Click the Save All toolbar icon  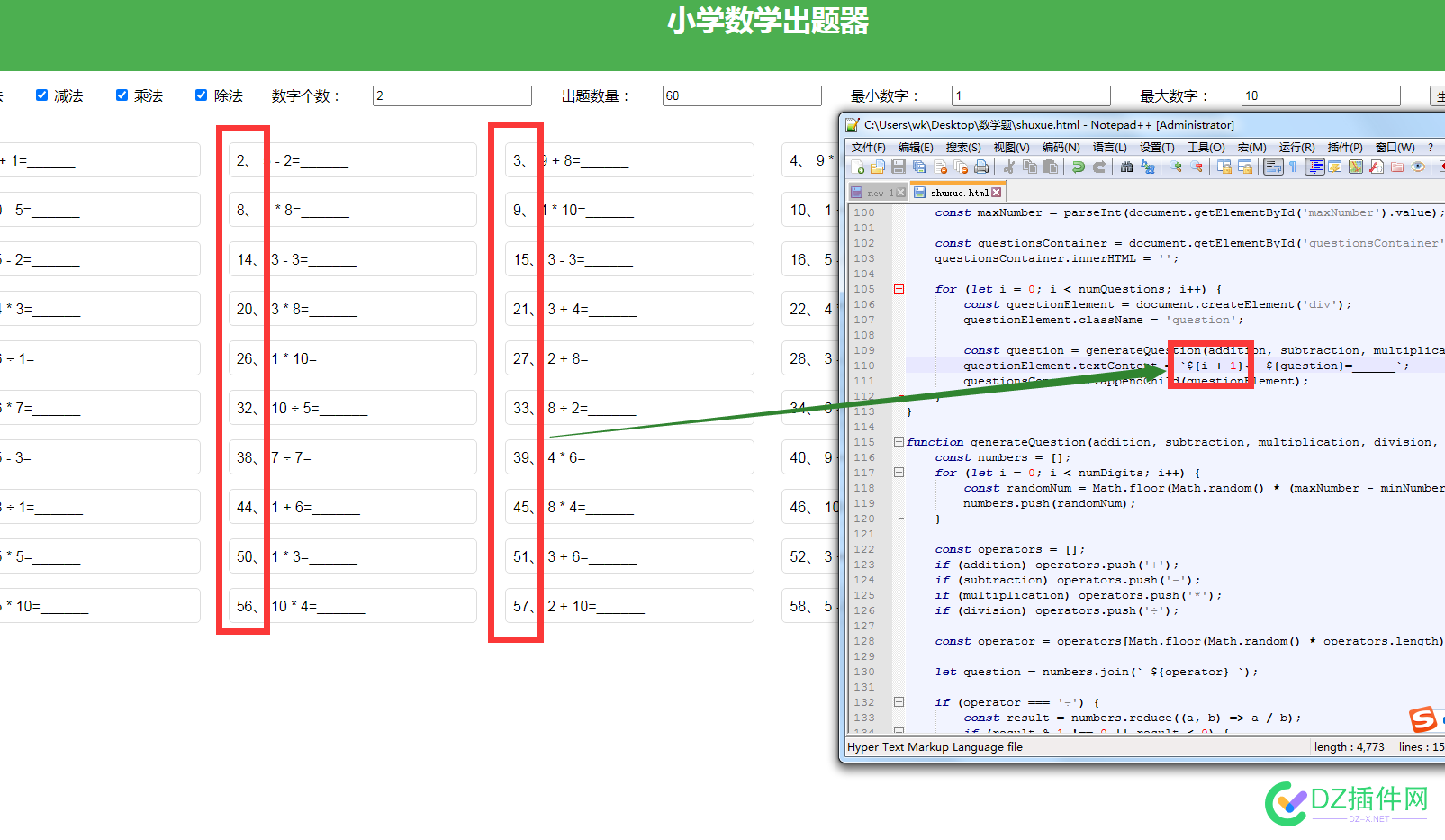pyautogui.click(x=919, y=167)
